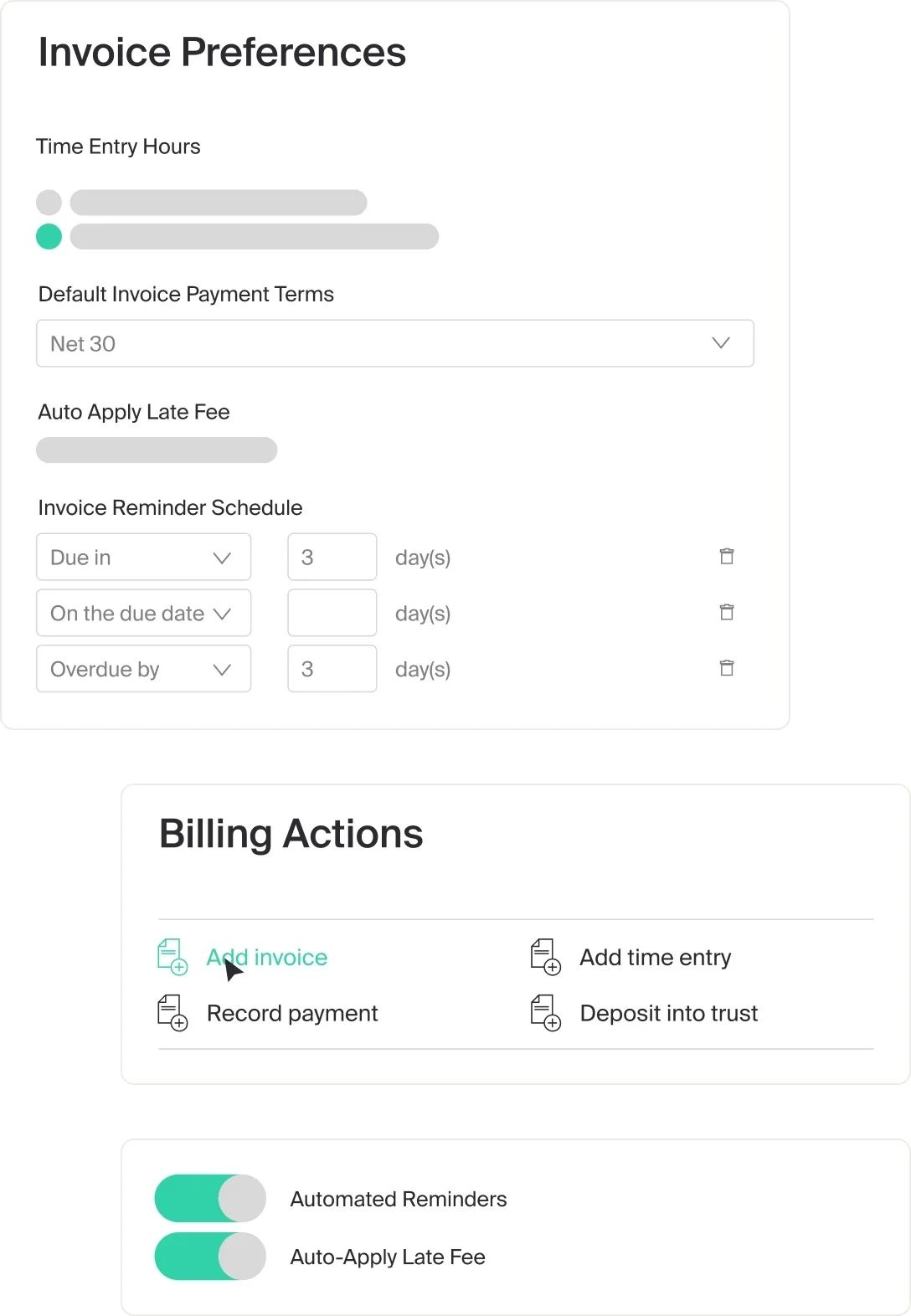Select the "Deposit into trust" action
The width and height of the screenshot is (911, 1316).
(669, 1013)
